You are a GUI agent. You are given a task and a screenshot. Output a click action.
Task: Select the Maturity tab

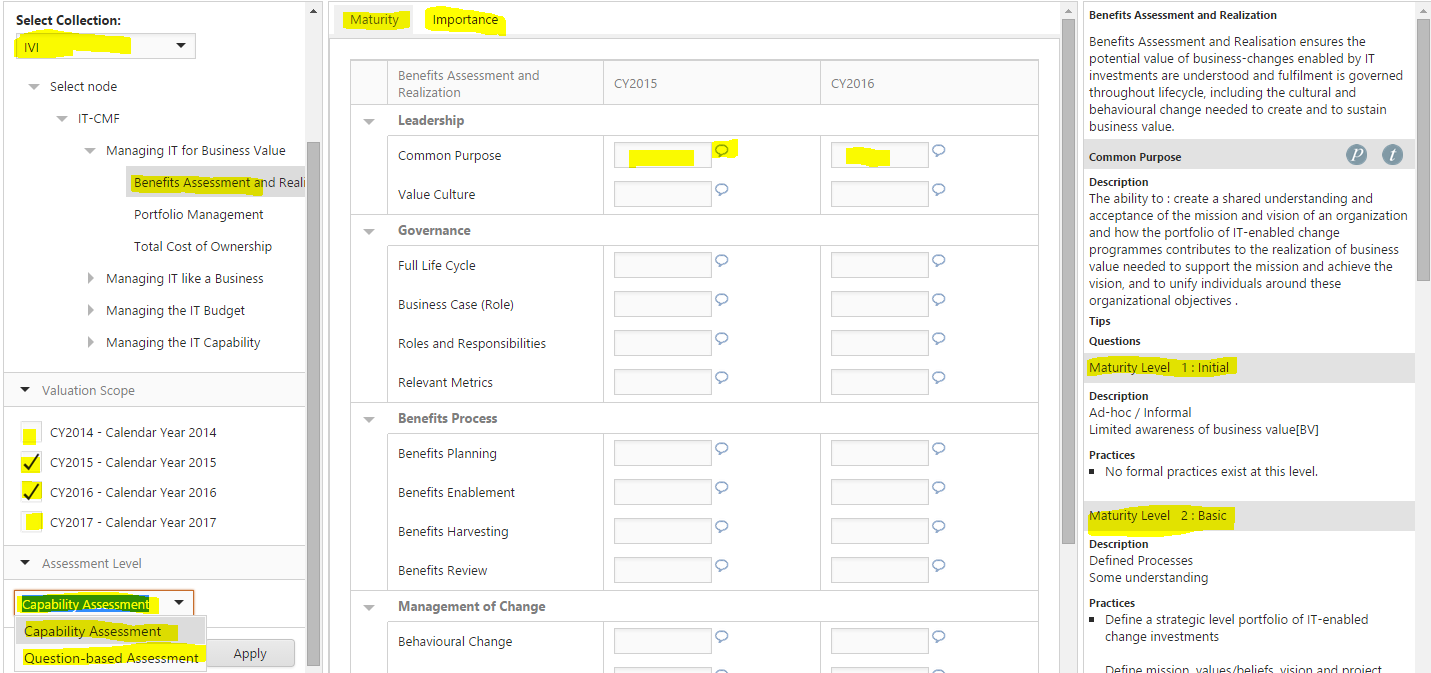(x=374, y=20)
